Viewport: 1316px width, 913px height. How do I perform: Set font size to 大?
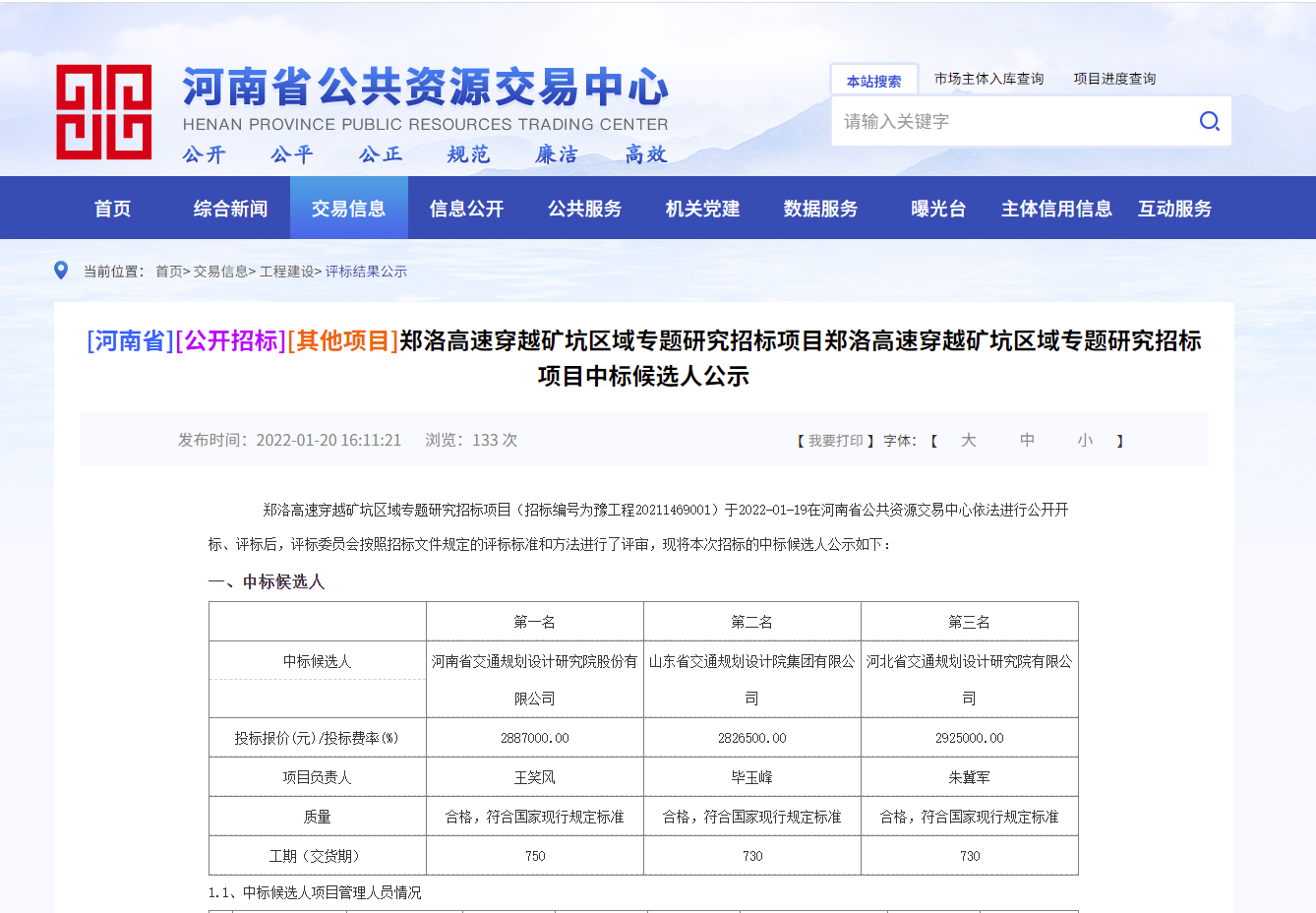point(968,440)
